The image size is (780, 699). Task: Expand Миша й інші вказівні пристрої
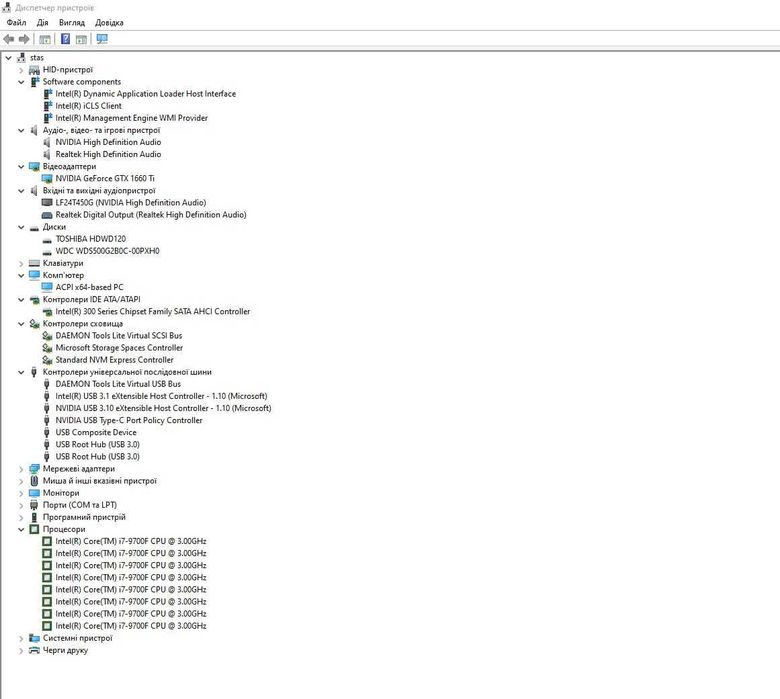[21, 481]
